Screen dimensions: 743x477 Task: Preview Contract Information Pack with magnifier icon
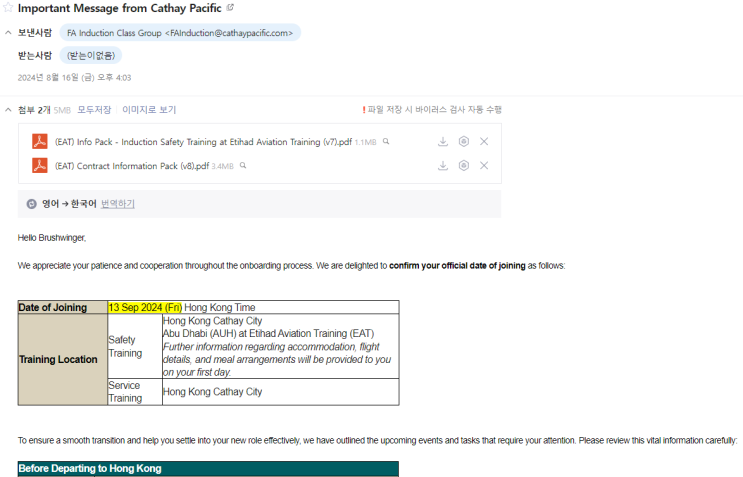tap(243, 165)
